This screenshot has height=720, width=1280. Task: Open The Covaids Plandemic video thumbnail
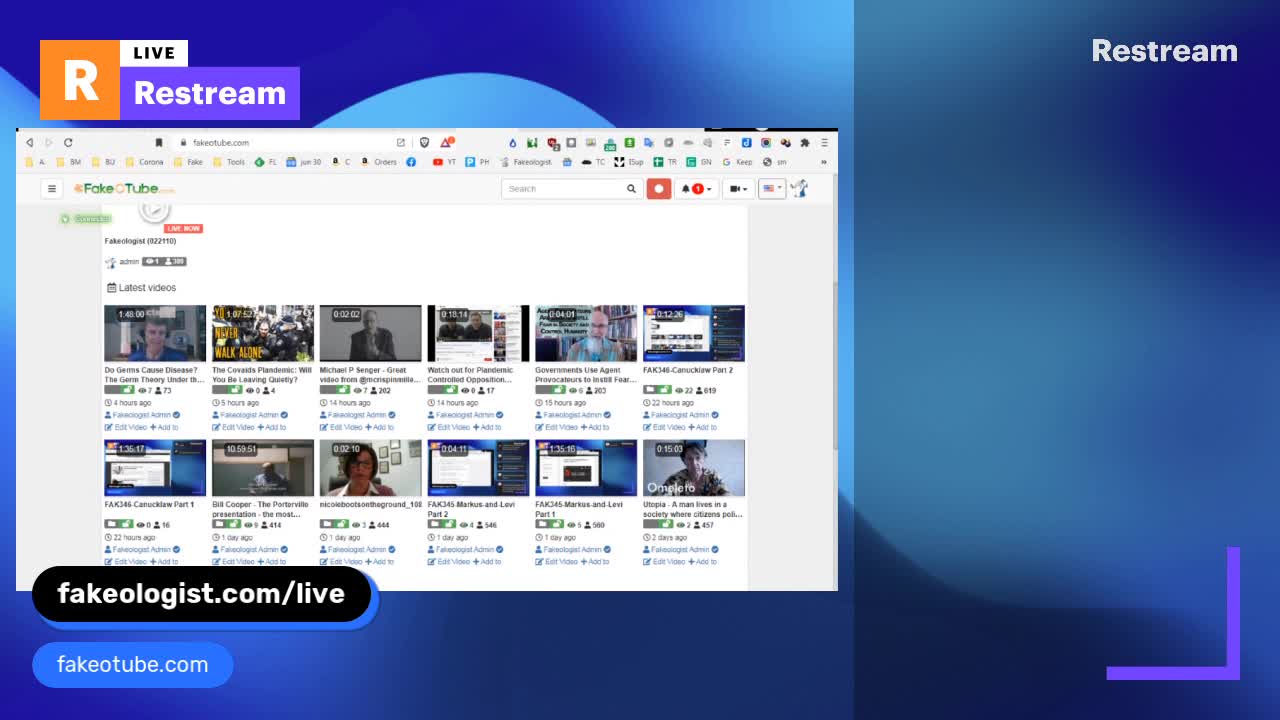pos(263,333)
